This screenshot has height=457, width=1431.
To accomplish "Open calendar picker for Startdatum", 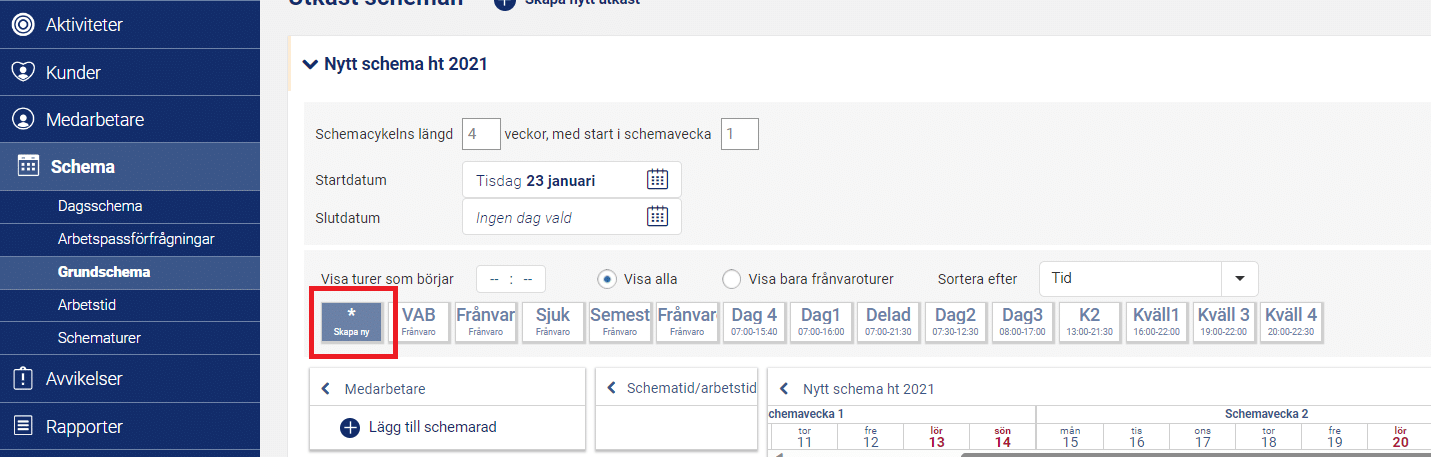I will [x=656, y=180].
